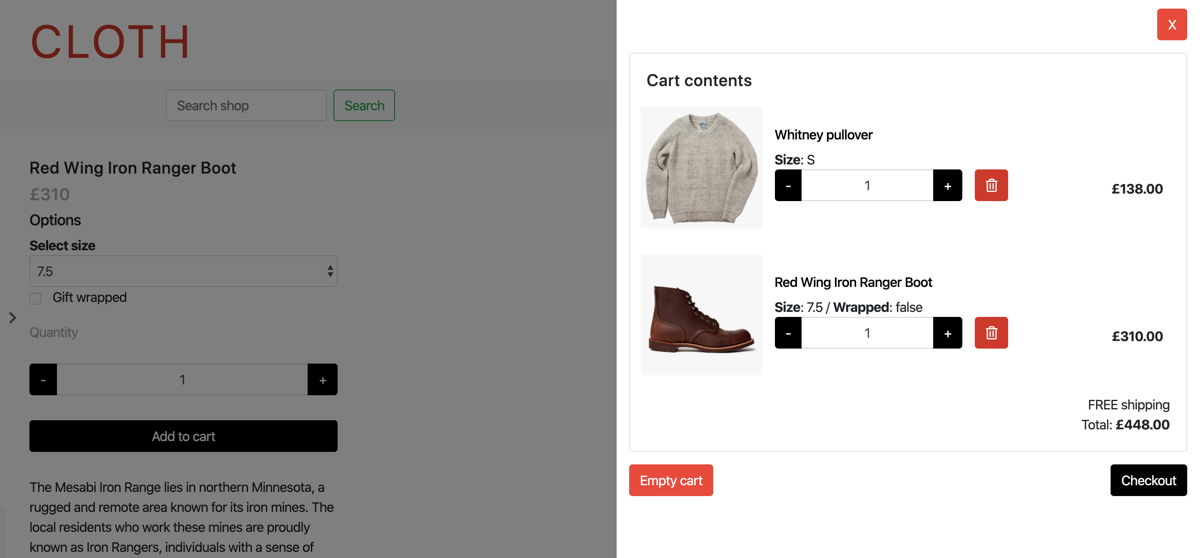Screen dimensions: 1200x558
Task: Decrease Whitney pullover quantity with minus
Action: pos(788,185)
